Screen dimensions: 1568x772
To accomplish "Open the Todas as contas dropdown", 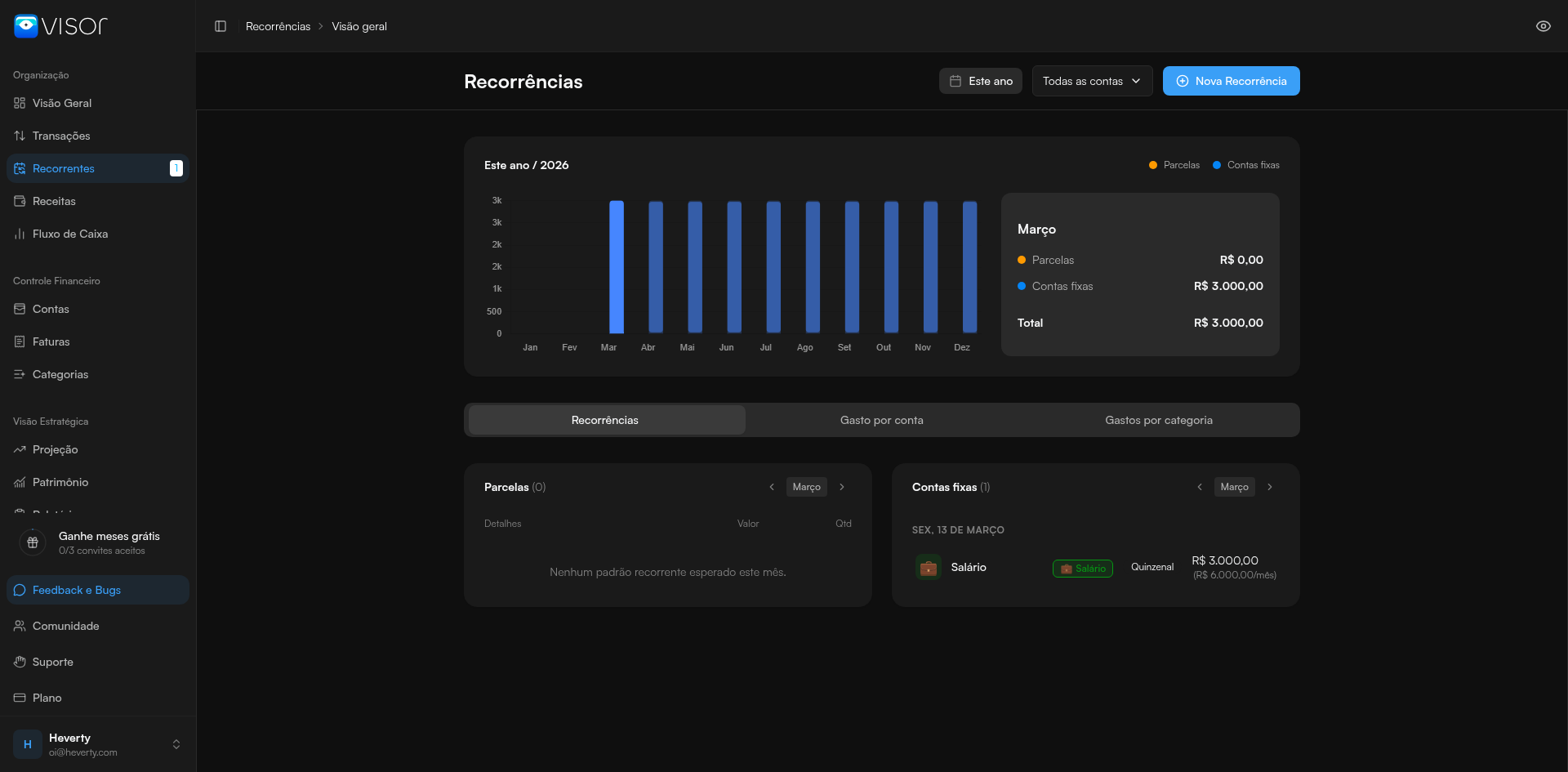I will 1092,81.
